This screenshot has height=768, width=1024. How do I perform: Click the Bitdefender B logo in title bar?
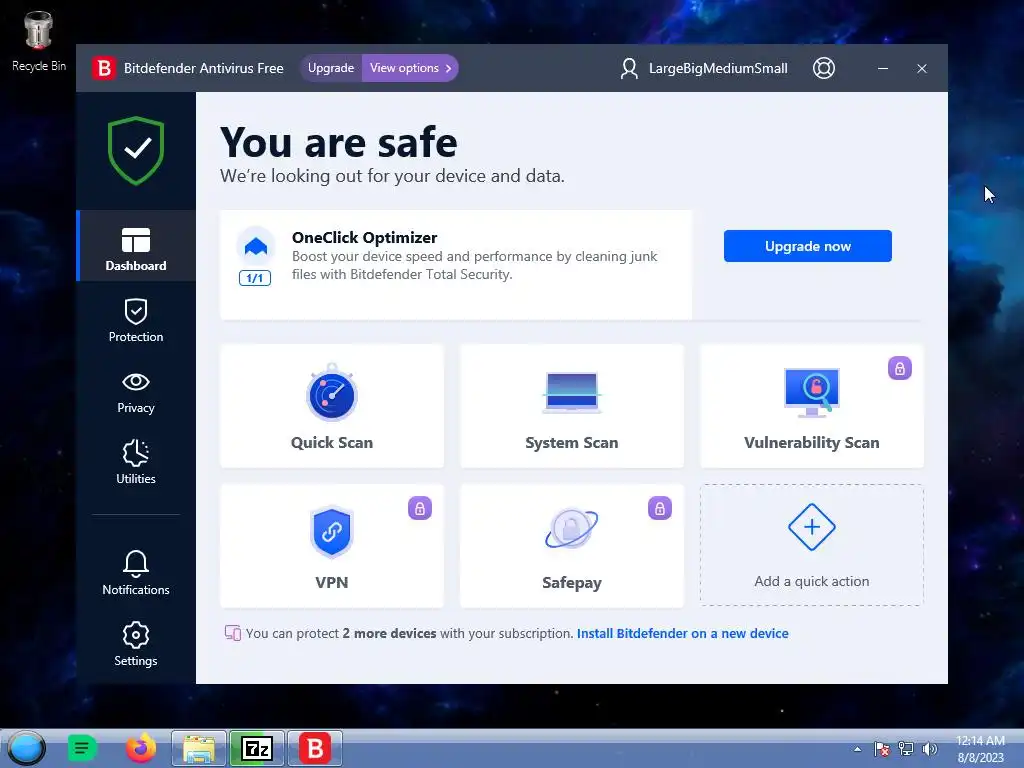103,68
